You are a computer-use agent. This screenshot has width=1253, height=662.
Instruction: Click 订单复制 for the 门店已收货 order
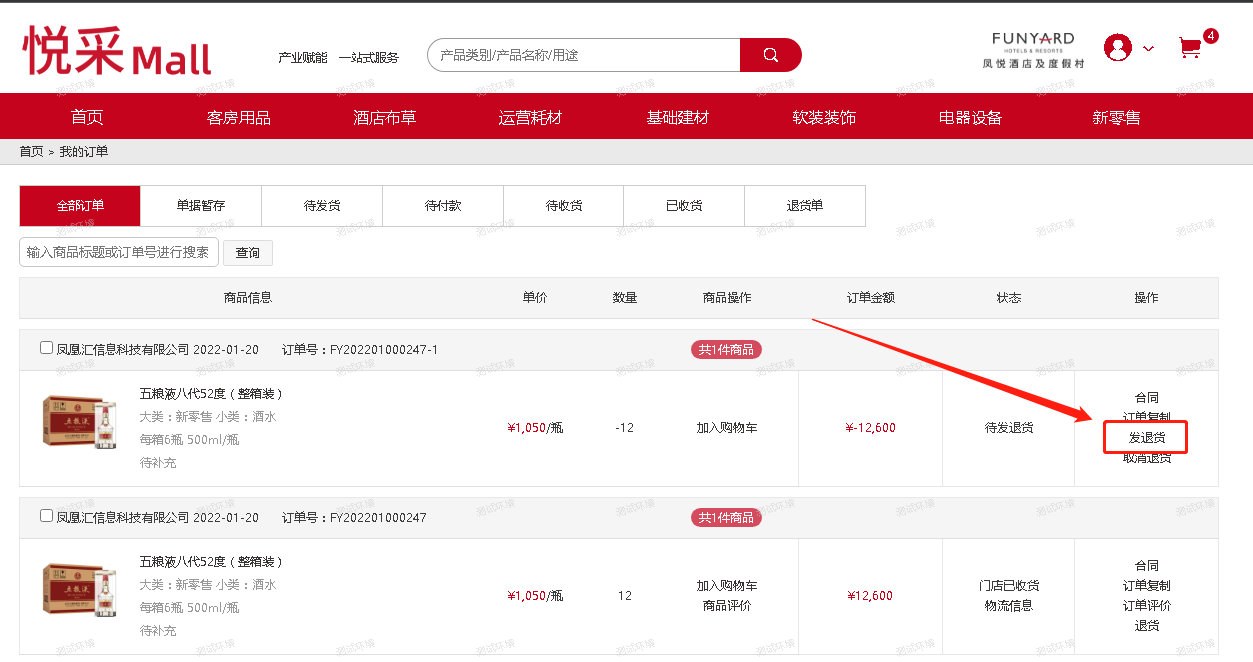point(1147,586)
